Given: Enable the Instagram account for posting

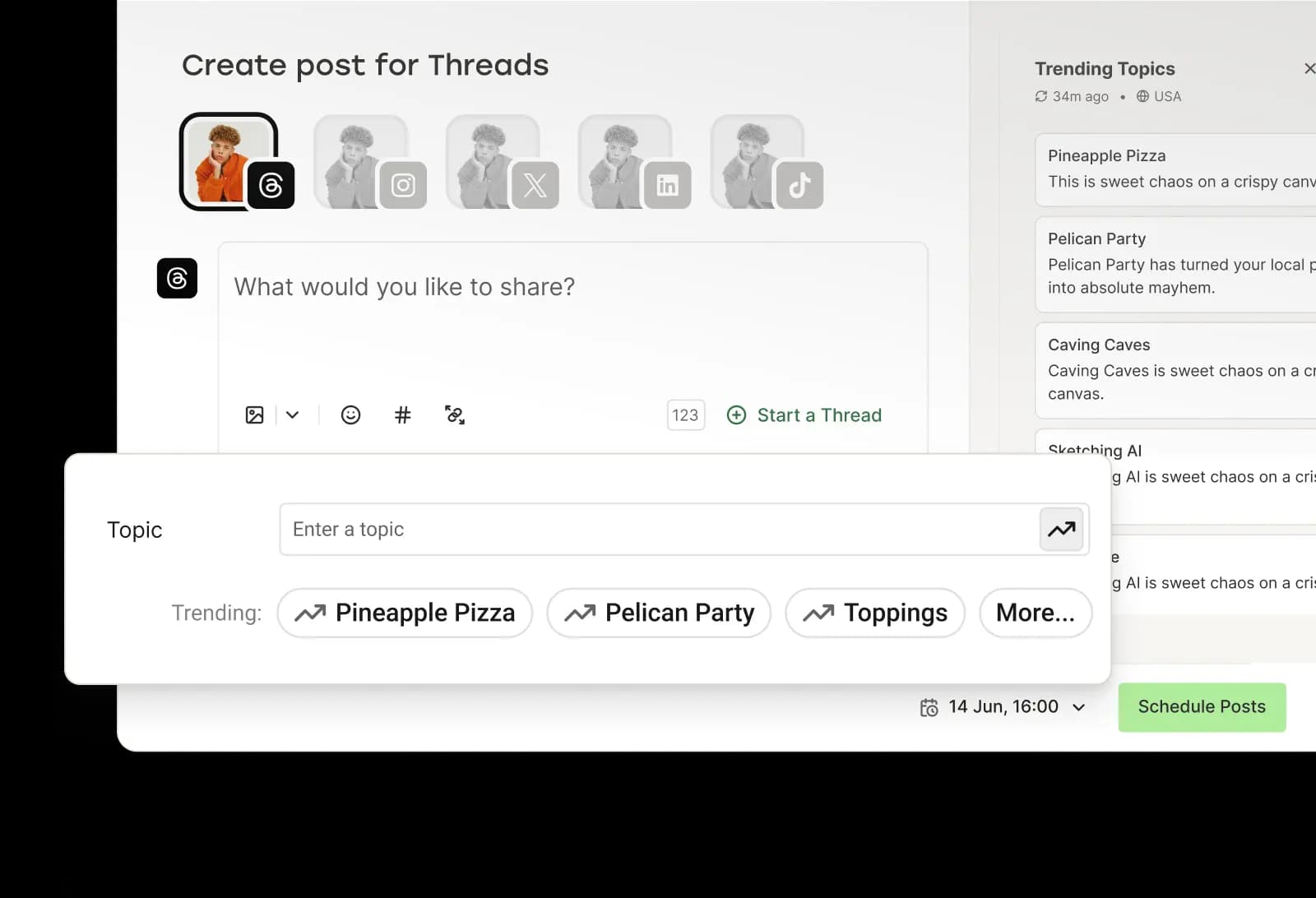Looking at the screenshot, I should point(360,160).
